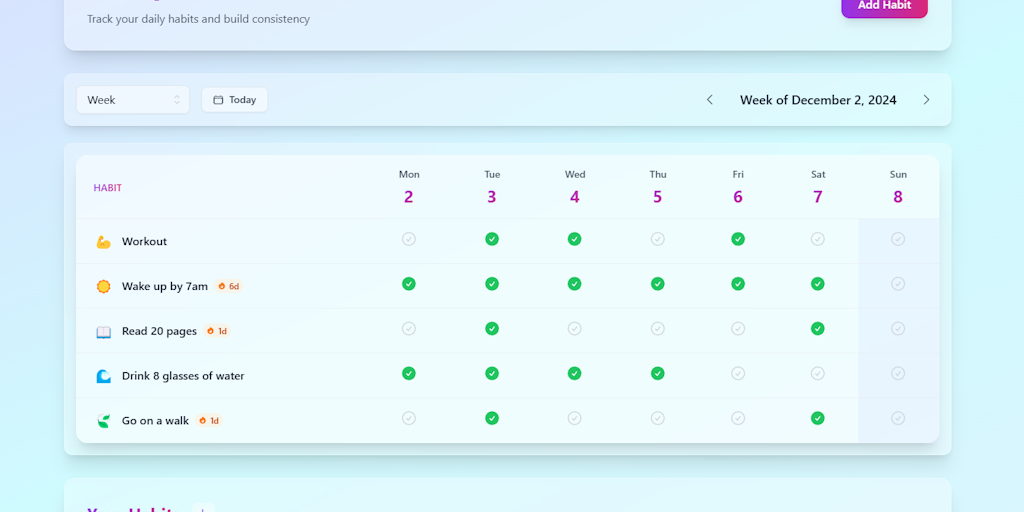Click the Fri 6 column header

738,187
